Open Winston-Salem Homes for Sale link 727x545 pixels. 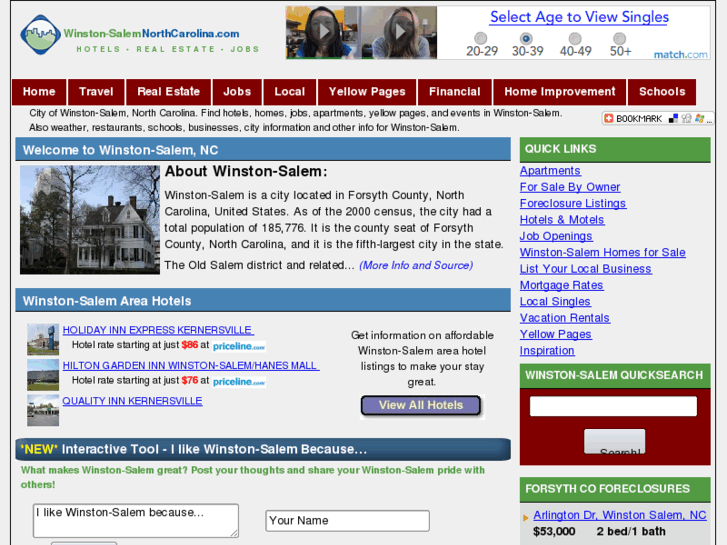point(603,252)
